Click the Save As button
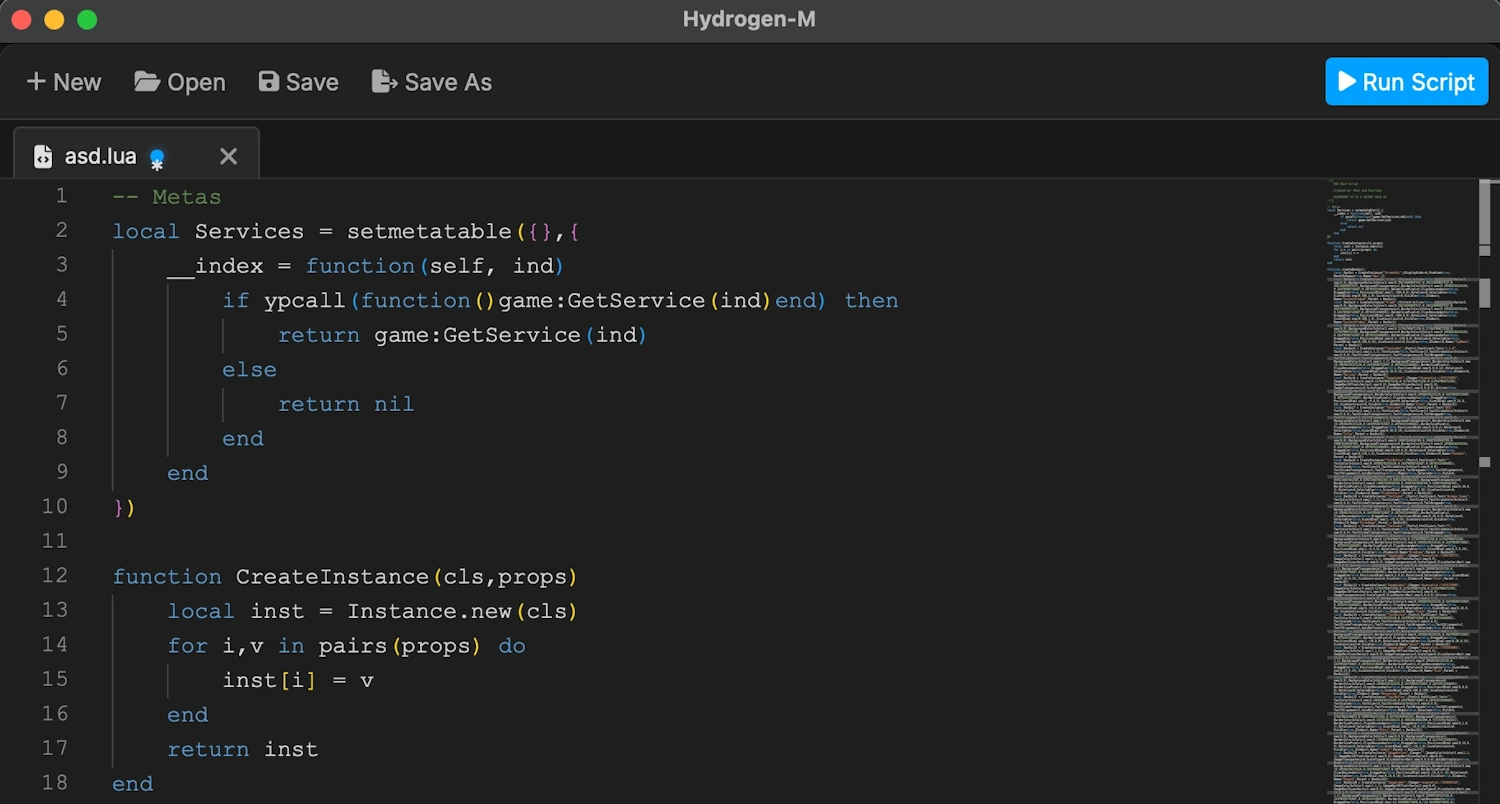Image resolution: width=1500 pixels, height=804 pixels. tap(431, 81)
